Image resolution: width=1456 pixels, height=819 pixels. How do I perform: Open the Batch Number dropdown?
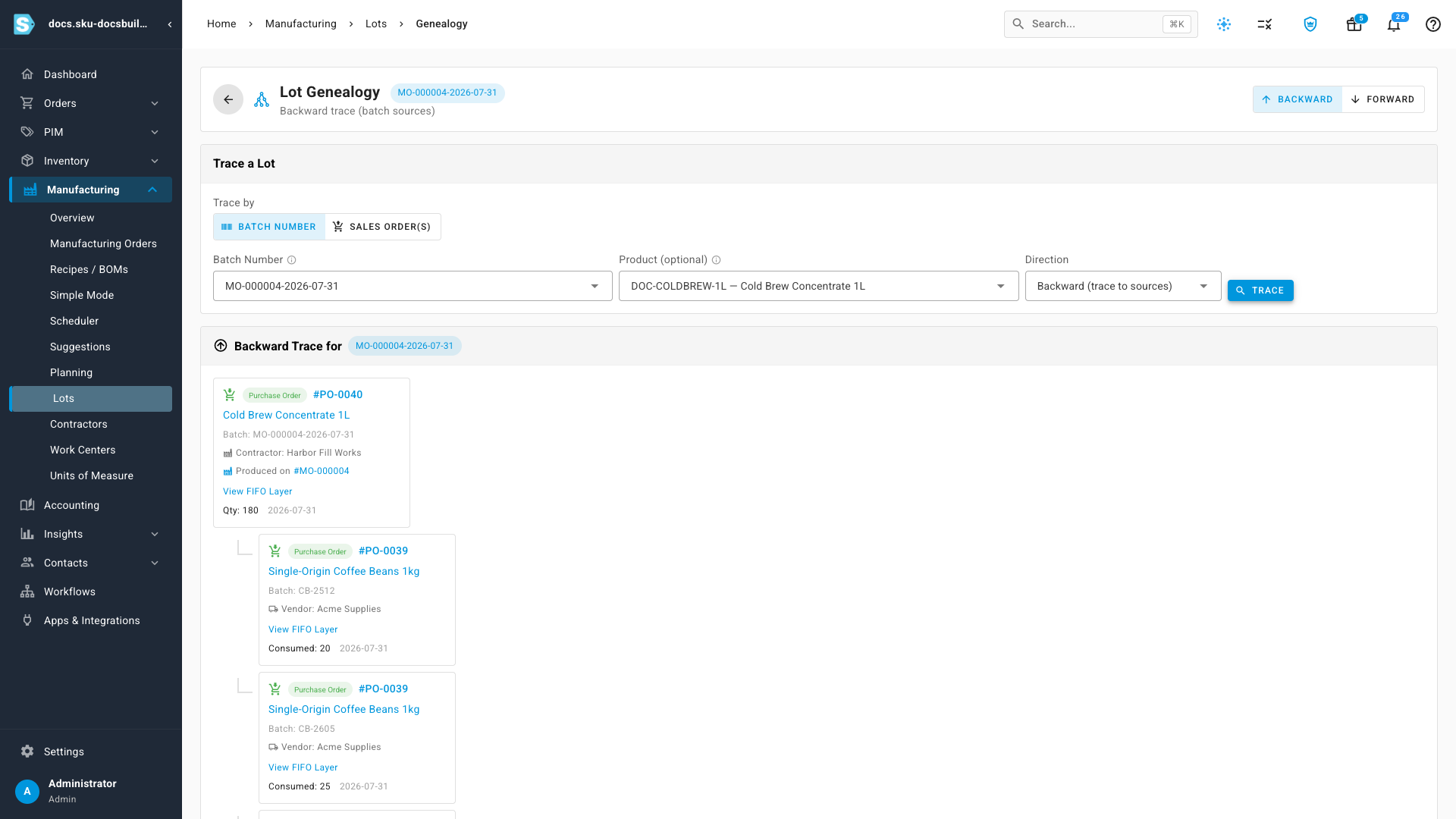pos(413,286)
